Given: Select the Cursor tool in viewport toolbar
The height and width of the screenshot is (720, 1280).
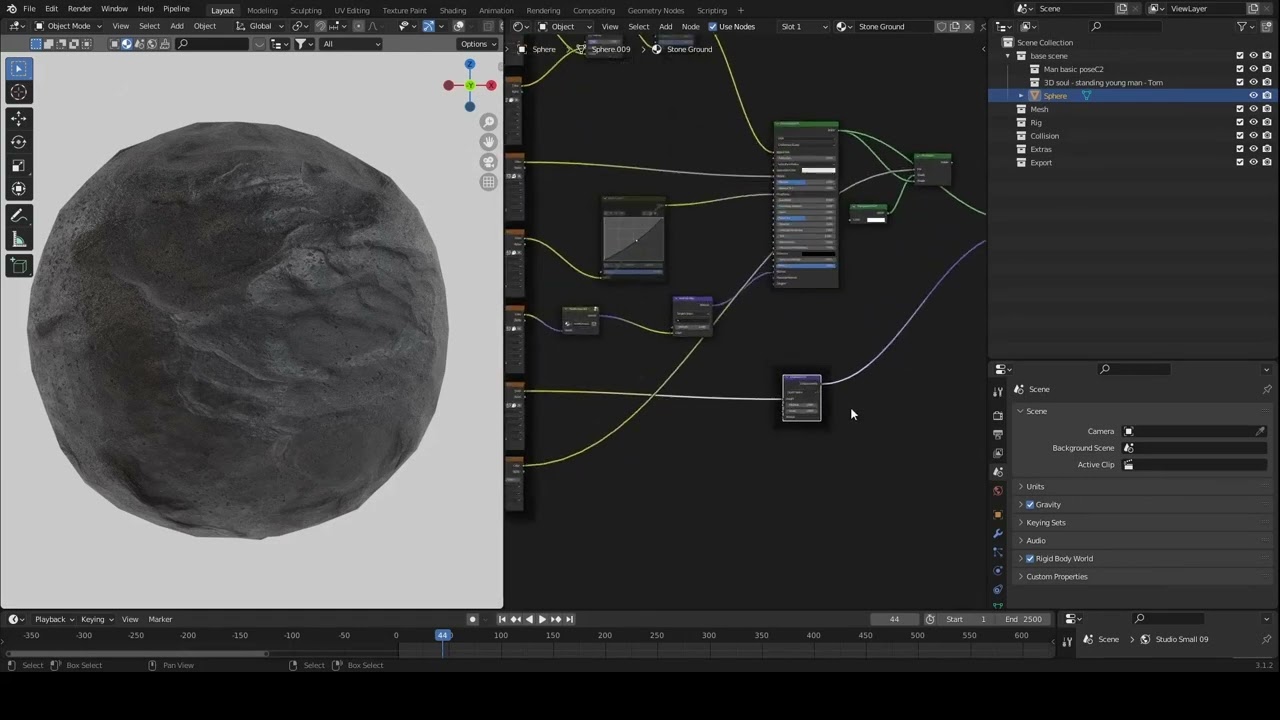Looking at the screenshot, I should tap(18, 92).
